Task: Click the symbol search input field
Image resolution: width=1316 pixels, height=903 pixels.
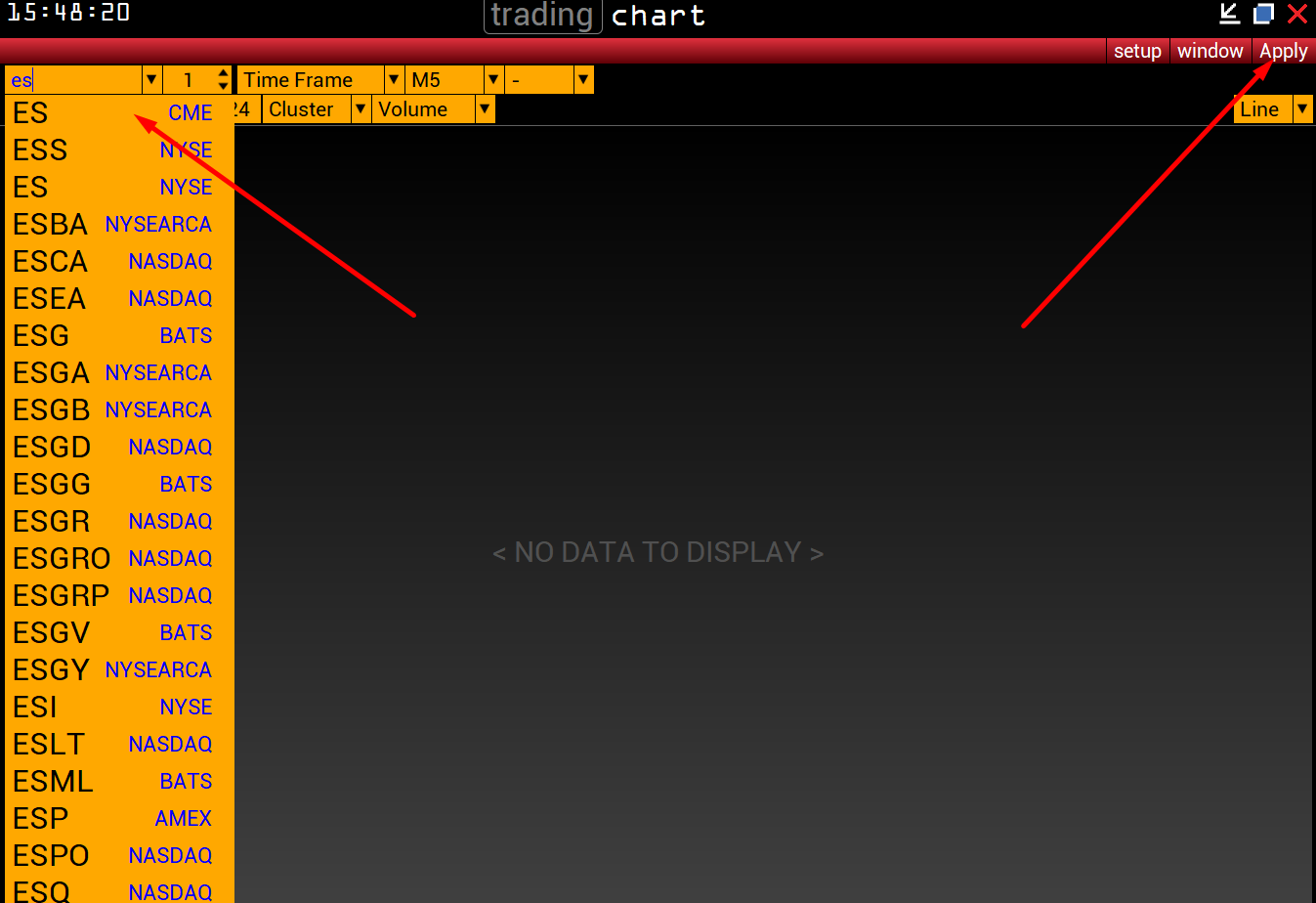Action: [x=73, y=80]
